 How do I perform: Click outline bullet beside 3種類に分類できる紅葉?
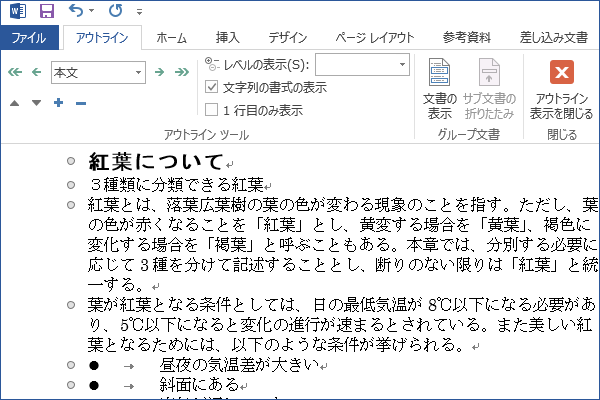(x=71, y=185)
